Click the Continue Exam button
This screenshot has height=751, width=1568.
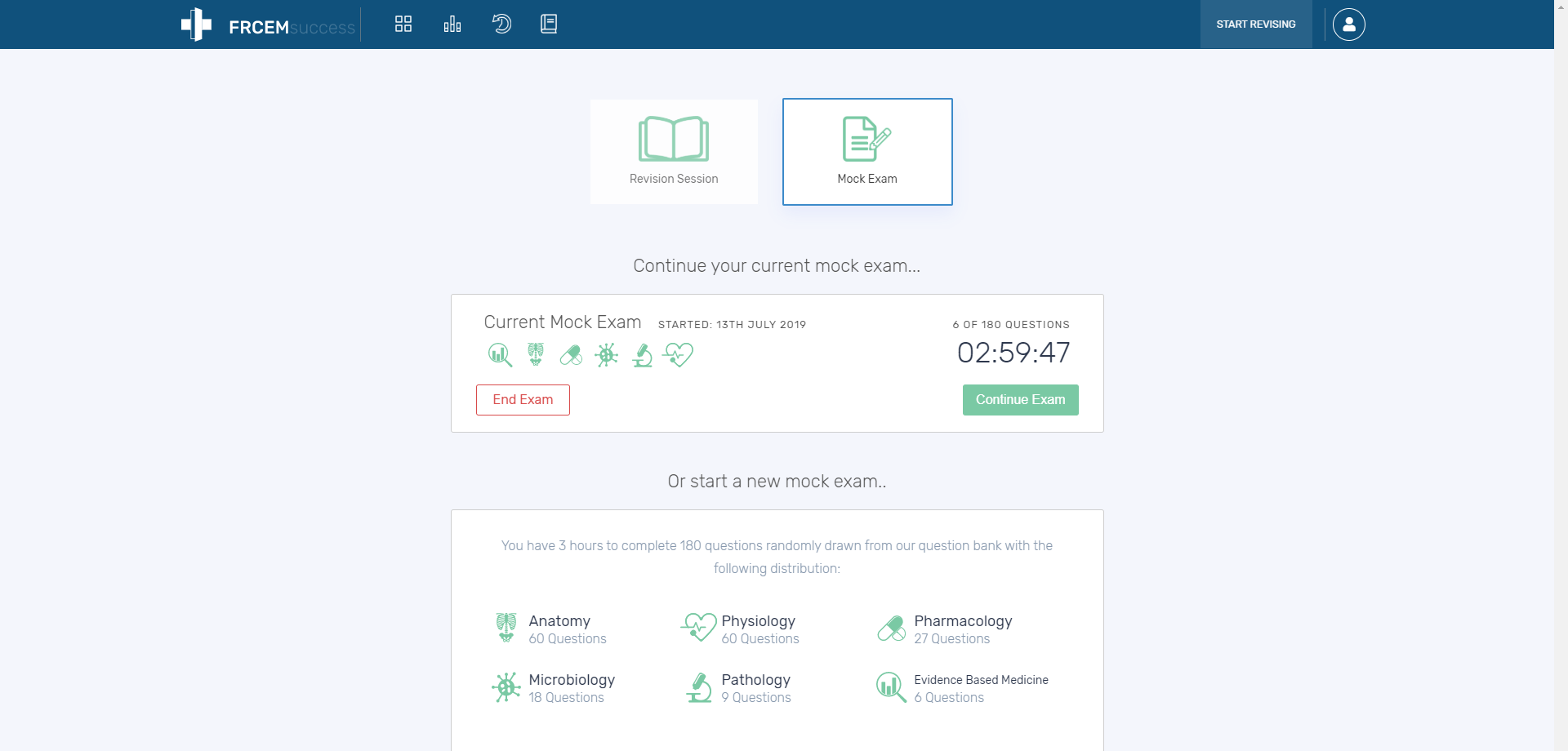[1021, 400]
